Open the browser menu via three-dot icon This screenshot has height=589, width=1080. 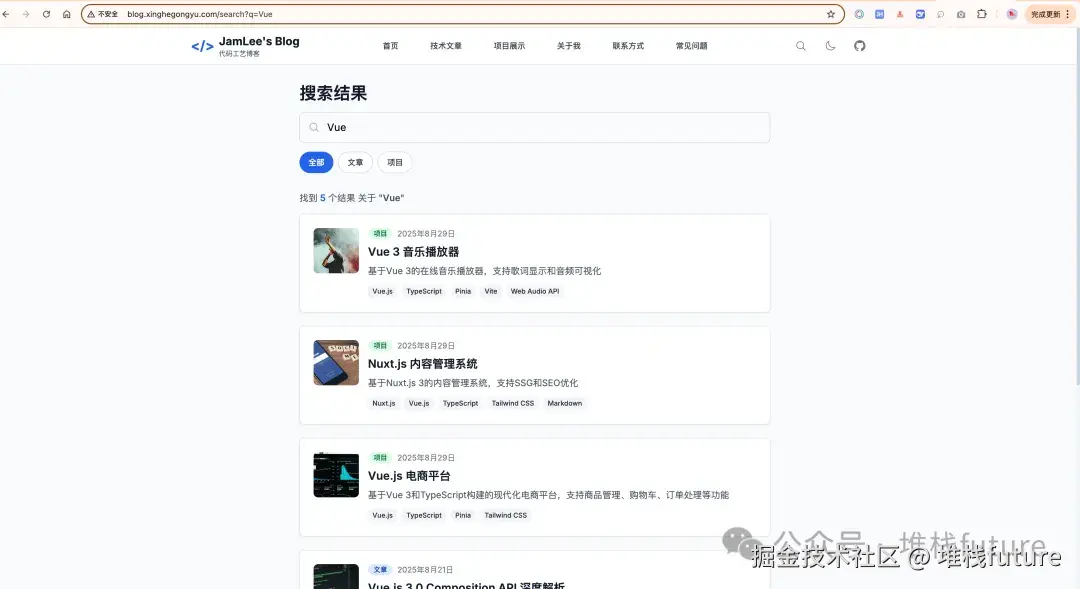click(x=1069, y=14)
